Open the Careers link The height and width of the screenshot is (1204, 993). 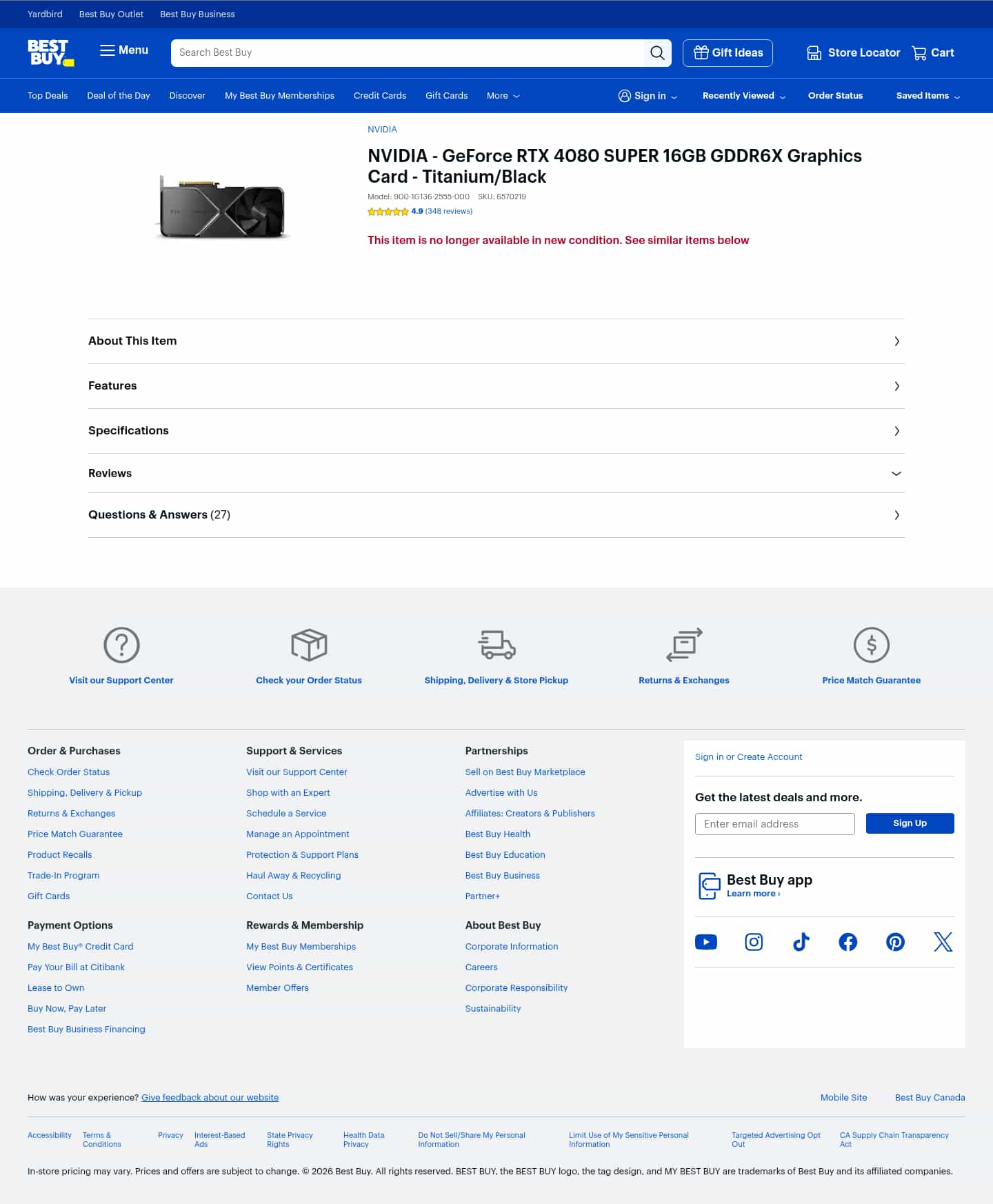(481, 967)
